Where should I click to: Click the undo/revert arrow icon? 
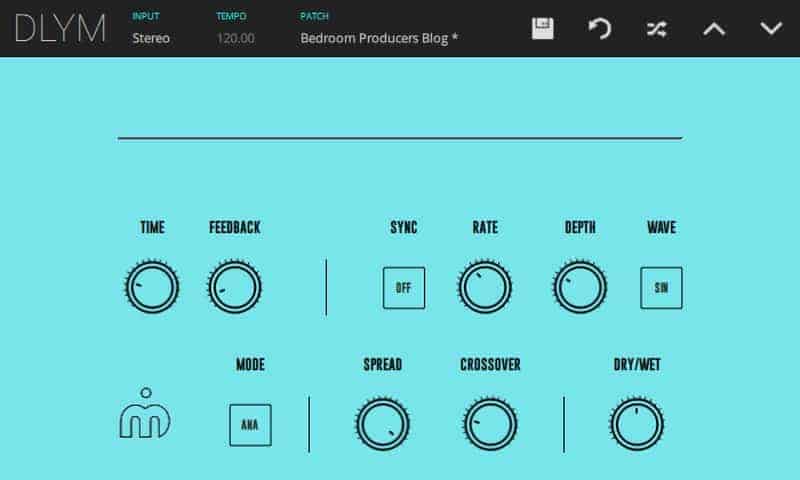(x=600, y=28)
